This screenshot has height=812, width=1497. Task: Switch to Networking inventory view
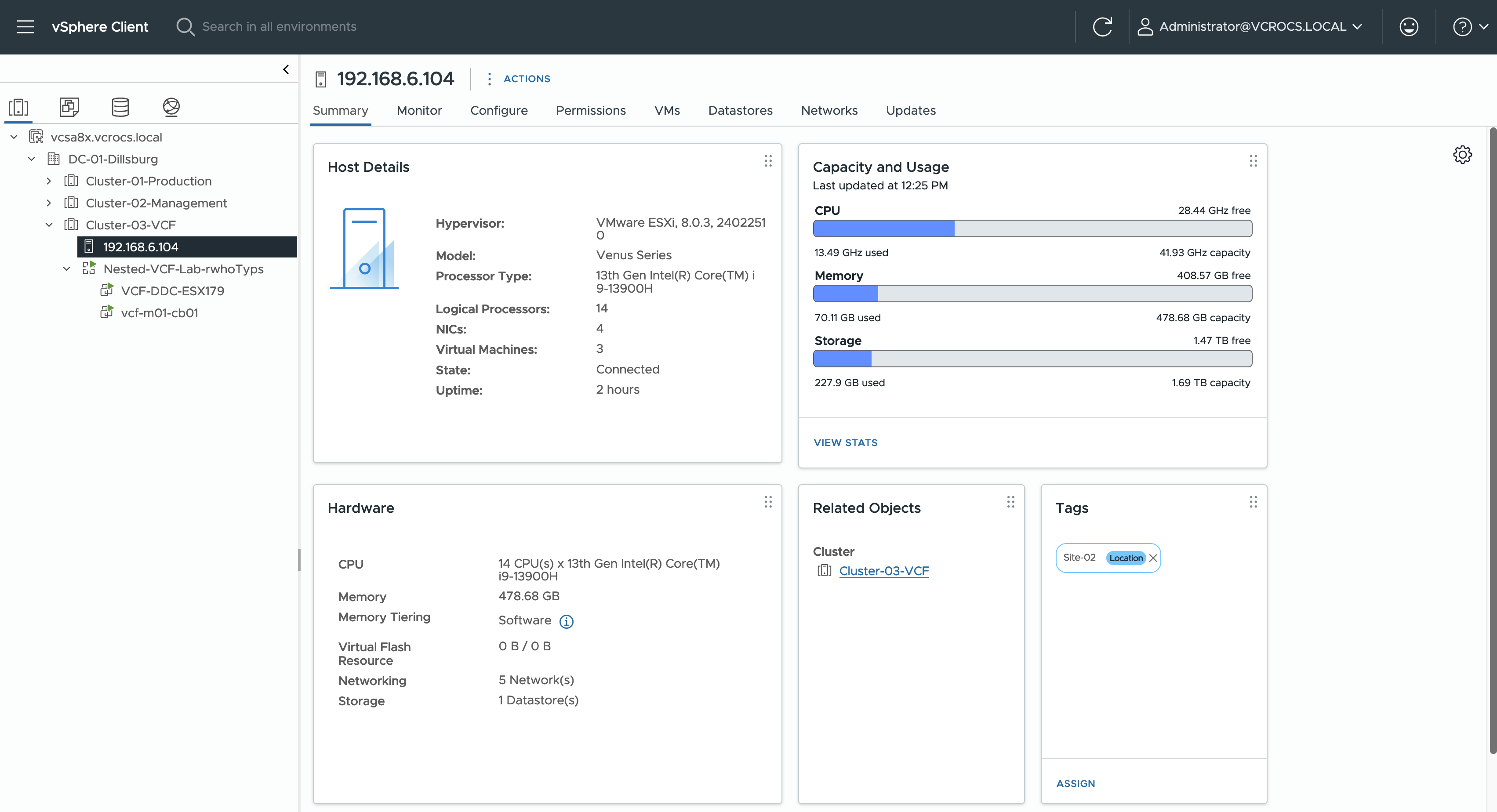tap(171, 107)
